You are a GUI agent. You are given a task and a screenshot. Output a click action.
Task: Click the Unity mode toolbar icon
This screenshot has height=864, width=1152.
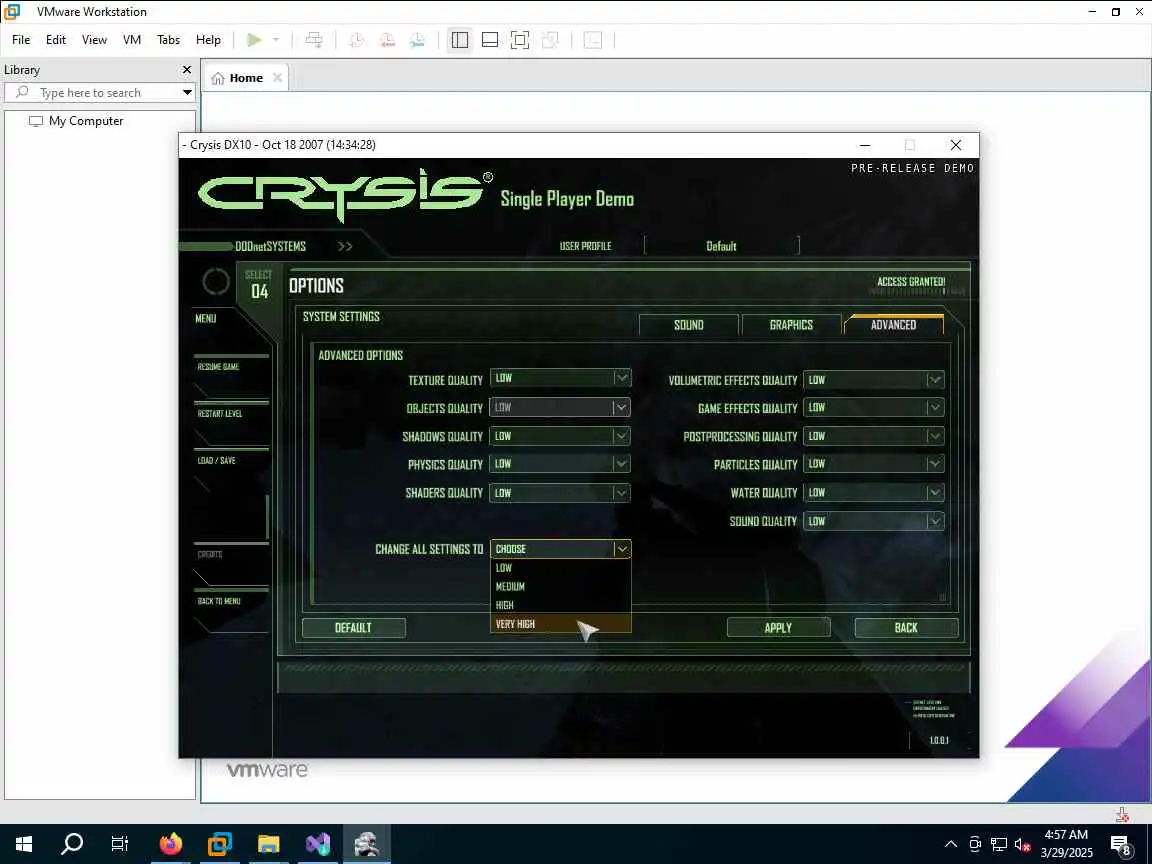pyautogui.click(x=550, y=40)
